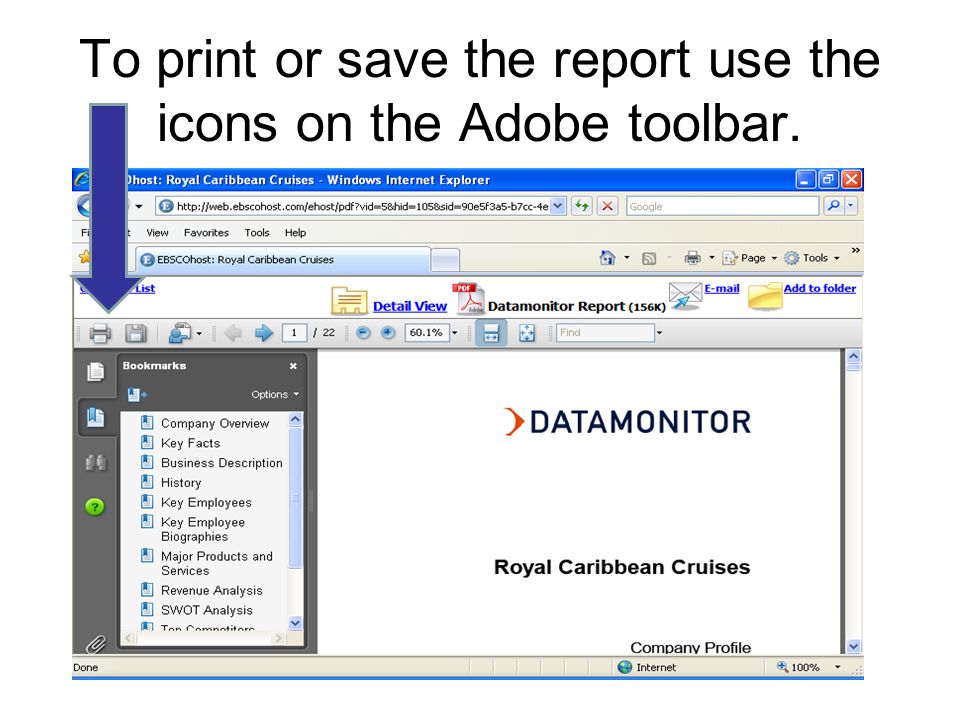Viewport: 960px width, 720px height.
Task: Zoom out with the minus icon
Action: (363, 332)
